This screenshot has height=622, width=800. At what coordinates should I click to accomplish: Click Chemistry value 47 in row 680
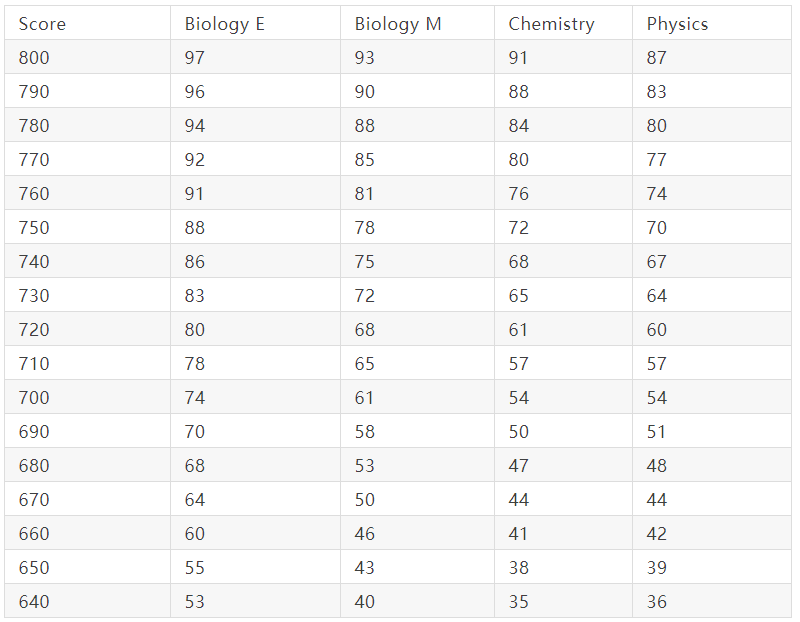tap(519, 466)
